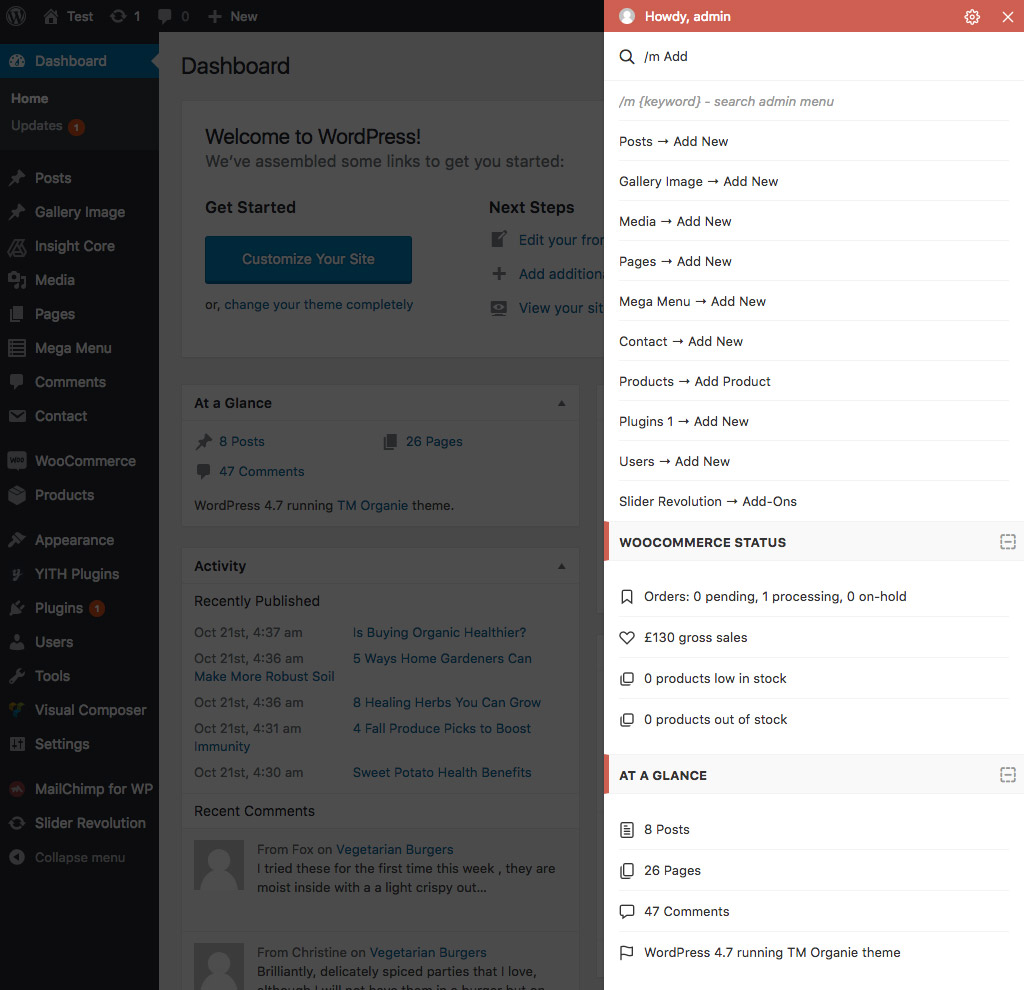Open Sweet Potato Health Benefits post
The image size is (1024, 990).
[442, 773]
